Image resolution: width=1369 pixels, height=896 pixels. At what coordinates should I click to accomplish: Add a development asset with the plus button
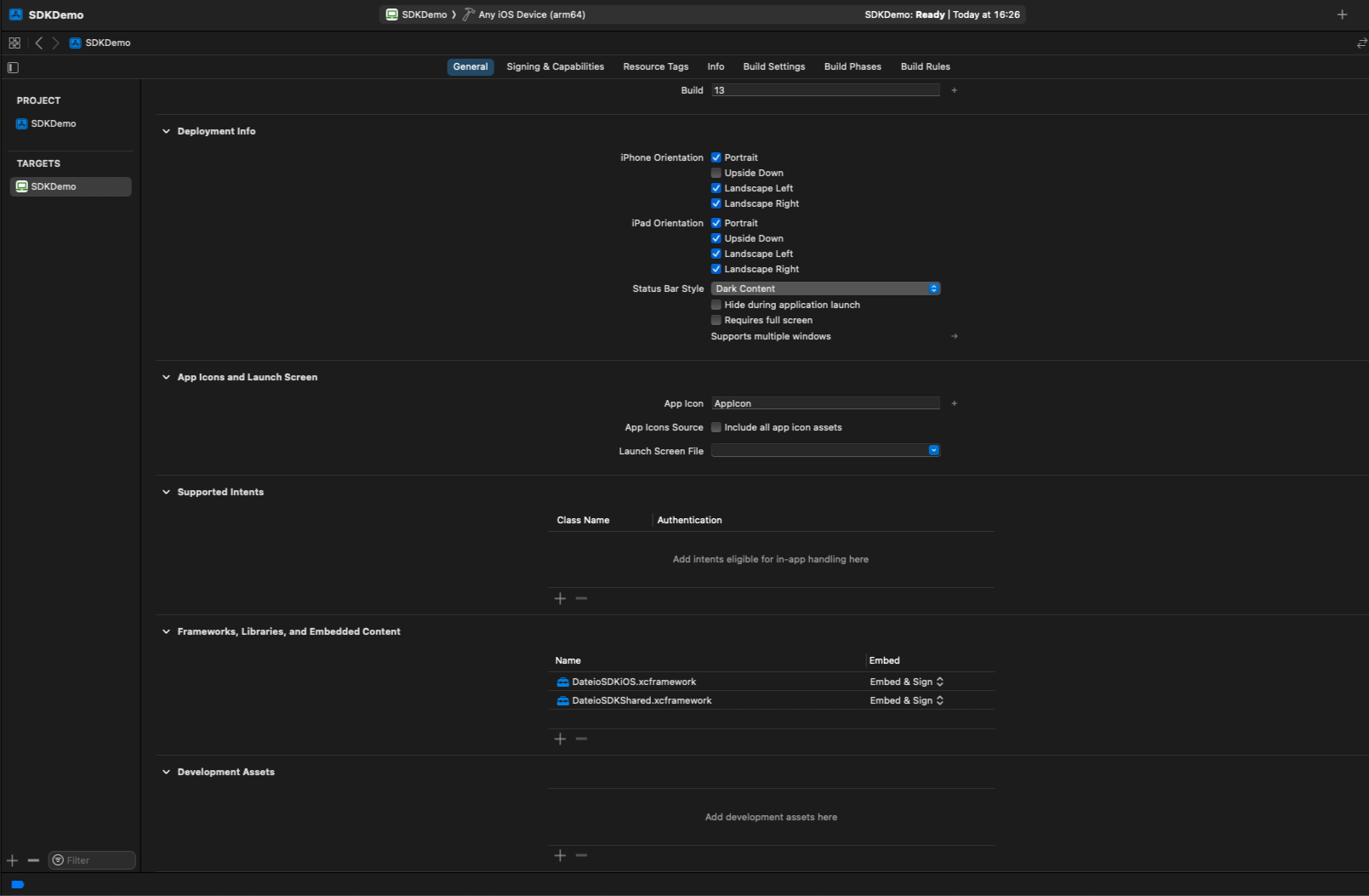(560, 855)
